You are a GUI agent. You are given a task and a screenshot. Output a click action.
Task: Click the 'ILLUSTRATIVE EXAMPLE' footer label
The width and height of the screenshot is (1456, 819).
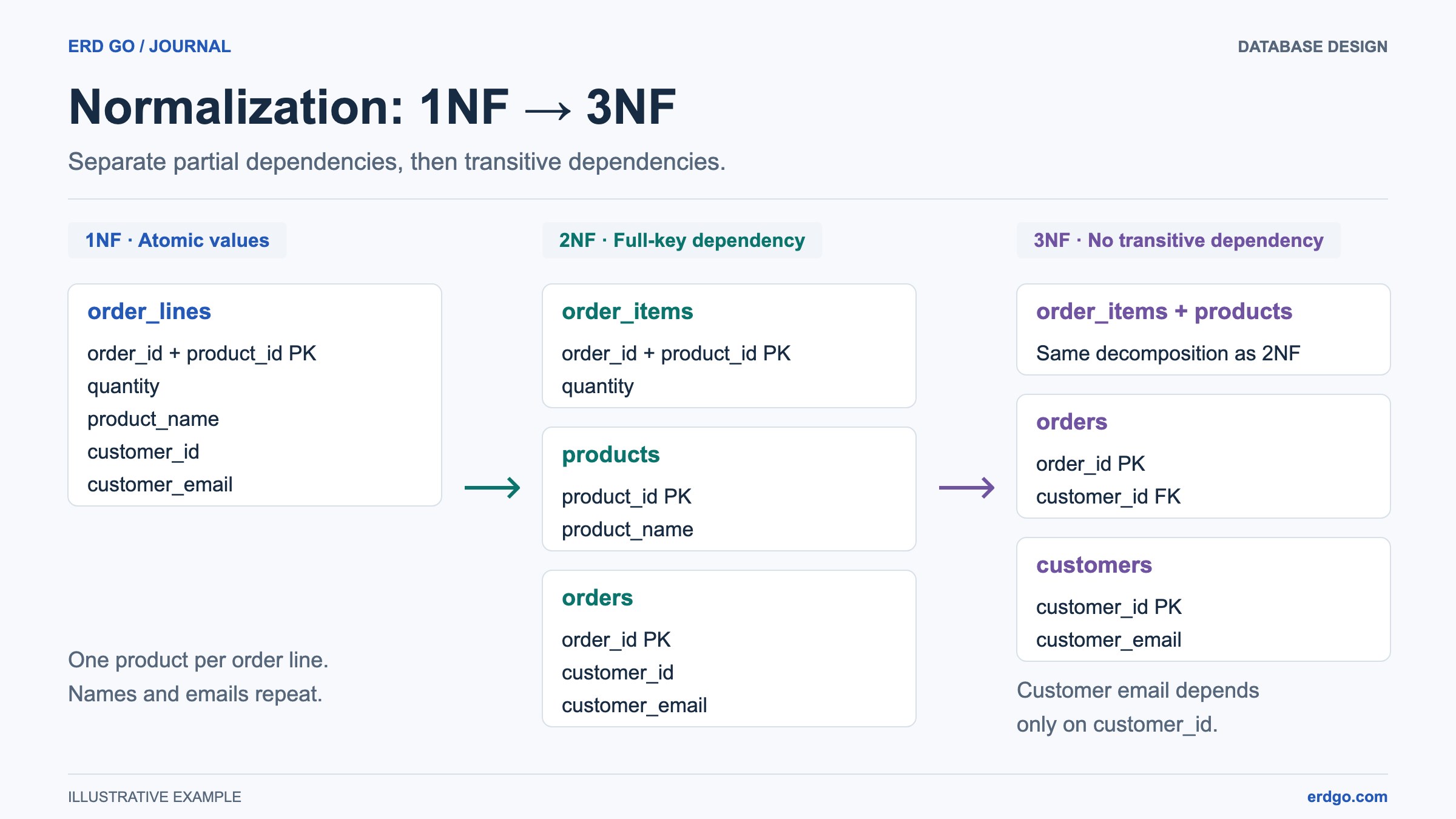pos(154,797)
